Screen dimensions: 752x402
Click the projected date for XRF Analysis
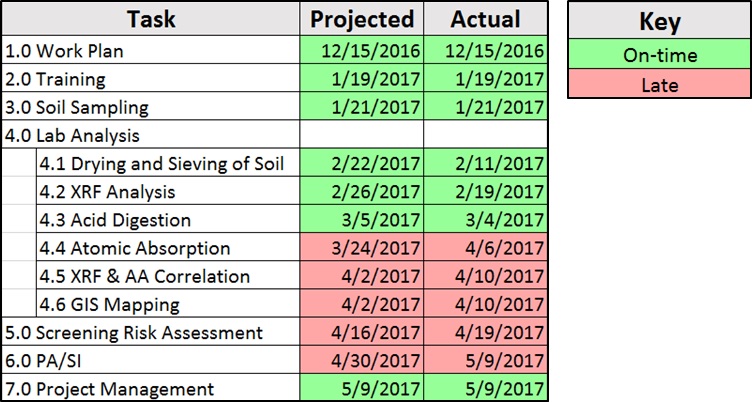click(x=361, y=191)
